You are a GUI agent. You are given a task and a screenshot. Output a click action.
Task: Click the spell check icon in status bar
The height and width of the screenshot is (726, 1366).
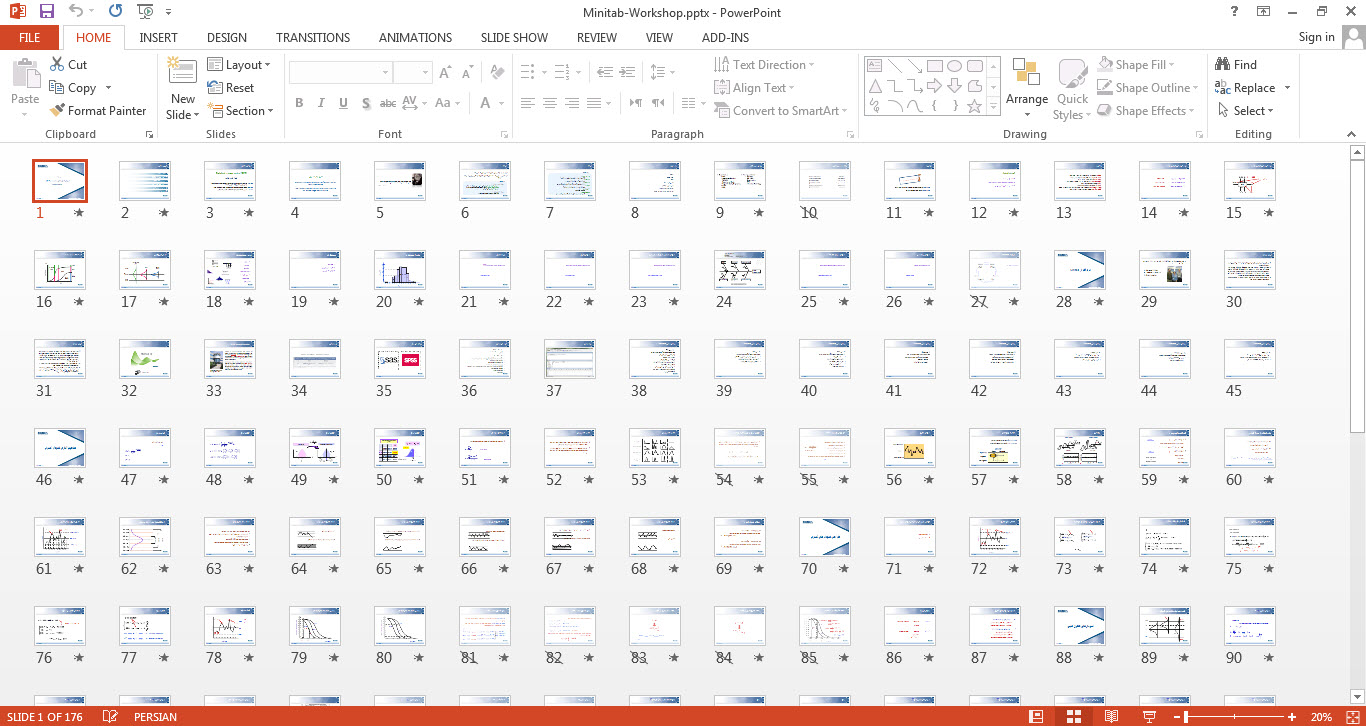(x=110, y=717)
